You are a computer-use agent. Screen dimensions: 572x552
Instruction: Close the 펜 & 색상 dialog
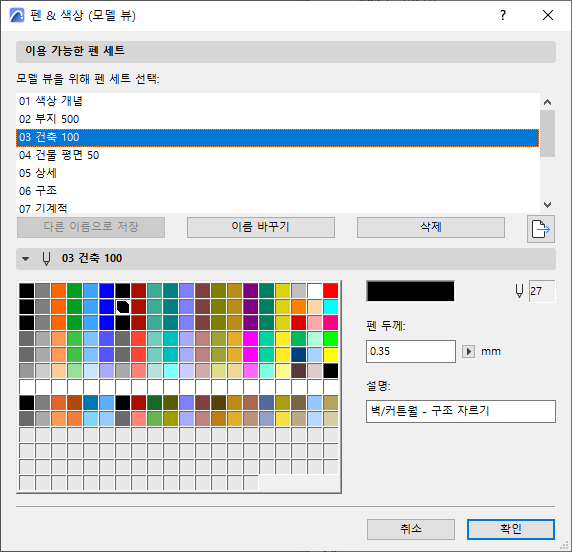click(x=548, y=15)
